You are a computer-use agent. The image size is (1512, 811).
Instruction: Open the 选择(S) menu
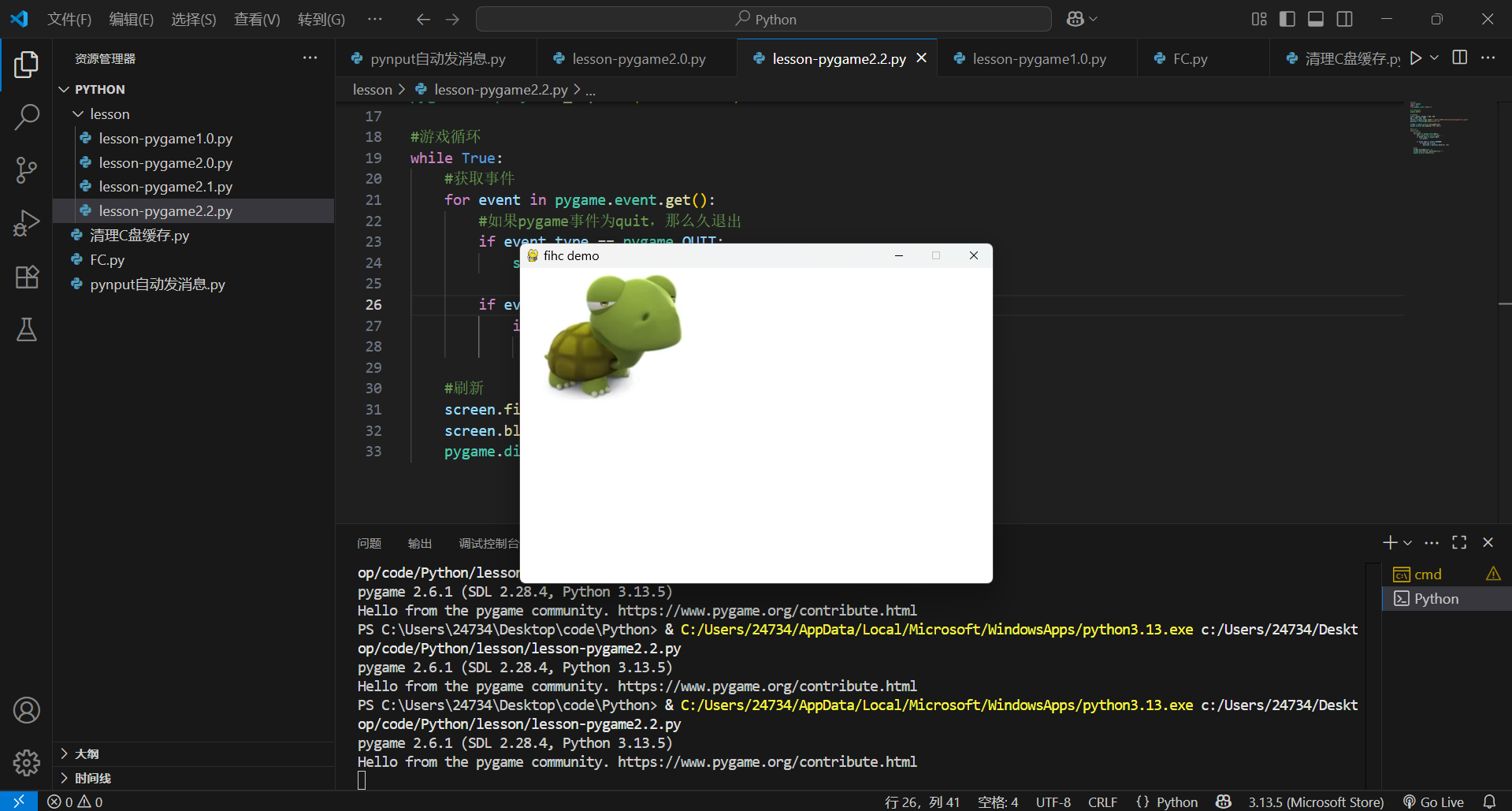click(194, 19)
